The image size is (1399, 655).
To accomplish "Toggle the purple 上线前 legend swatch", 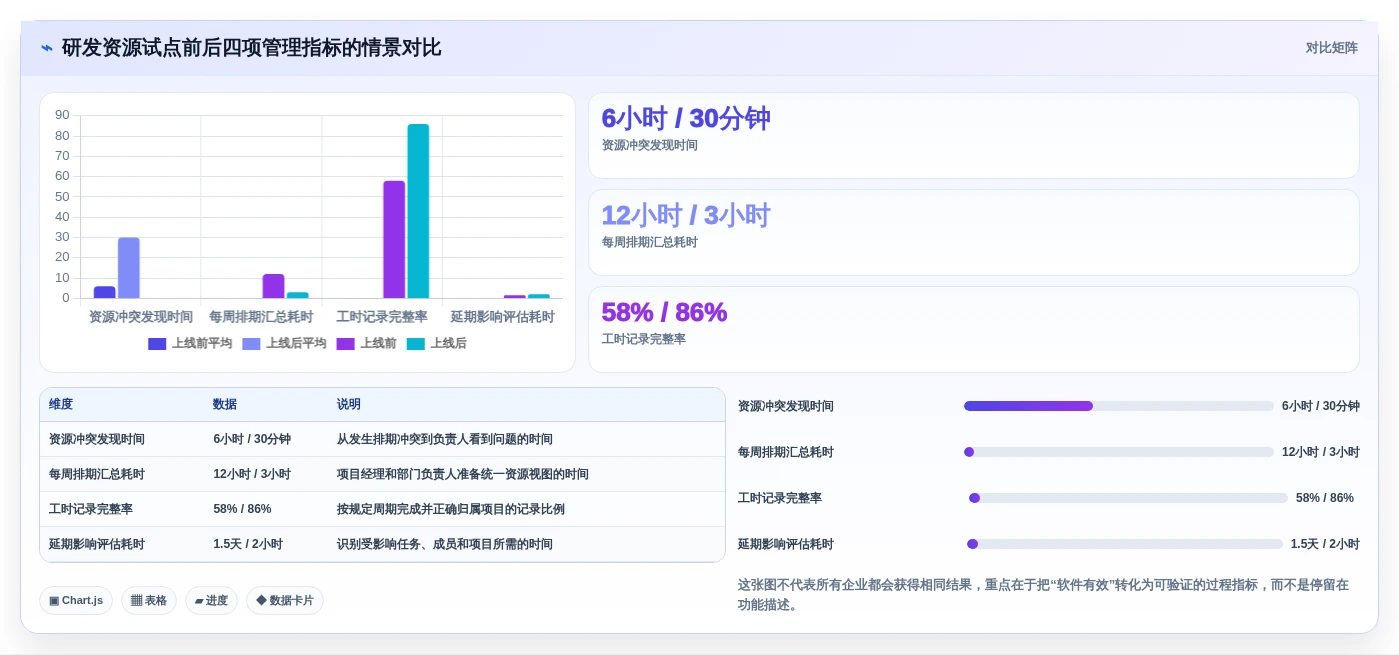I will coord(345,344).
